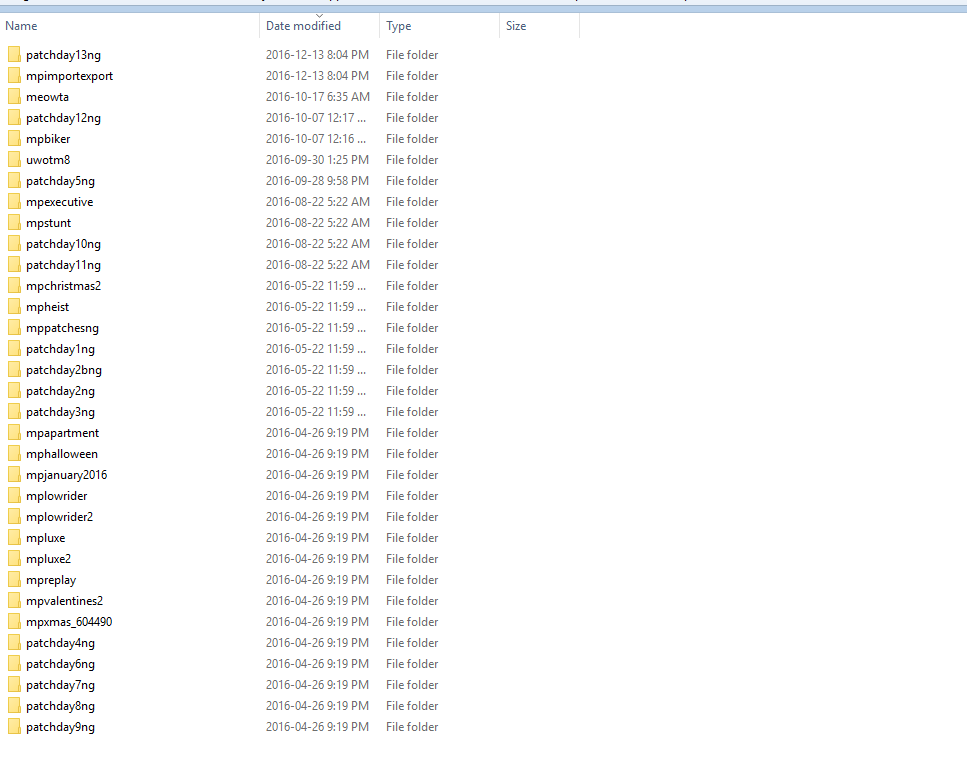Image resolution: width=967 pixels, height=762 pixels.
Task: Click the mpstunt folder icon
Action: click(x=14, y=223)
